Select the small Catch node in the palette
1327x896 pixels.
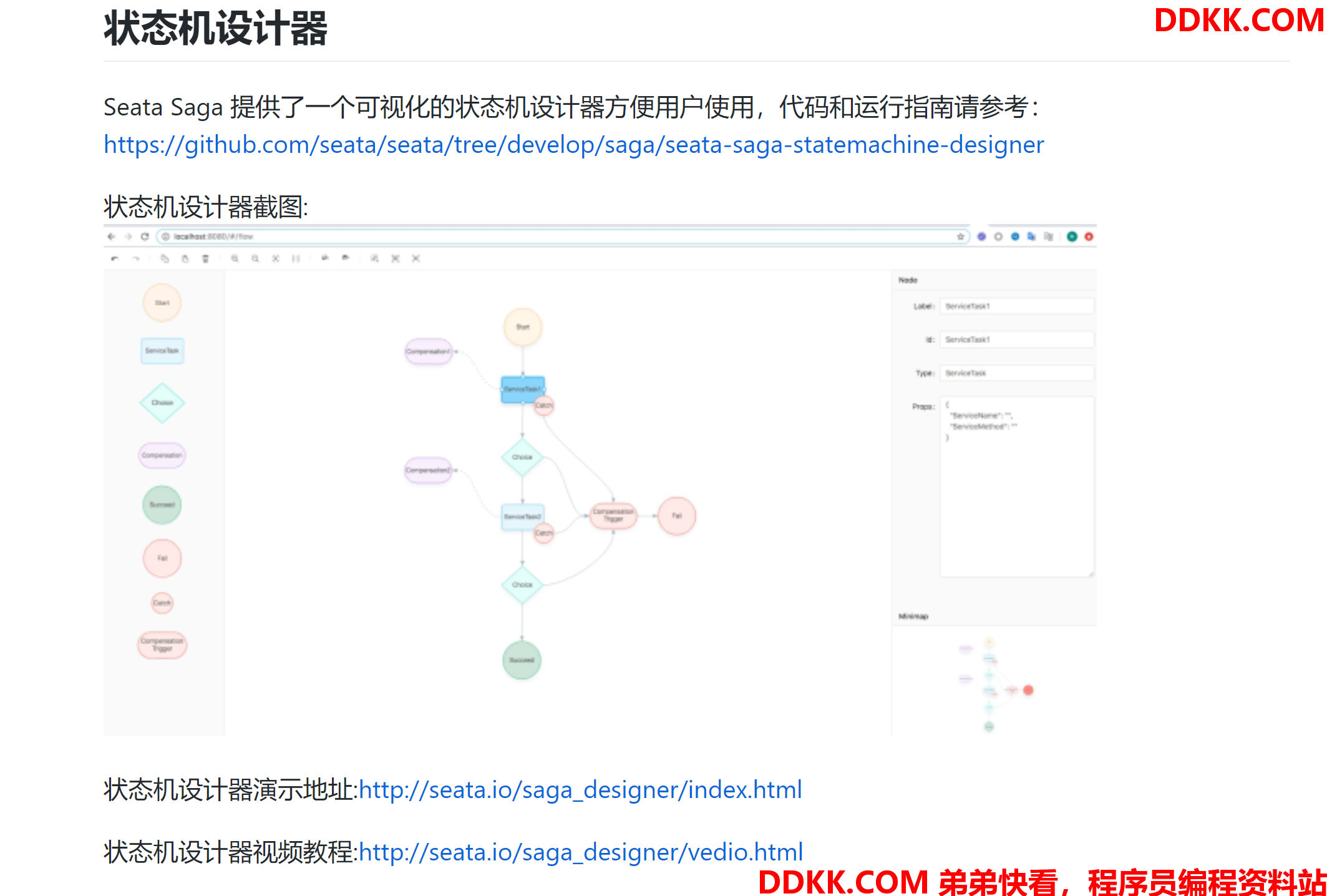[x=162, y=603]
